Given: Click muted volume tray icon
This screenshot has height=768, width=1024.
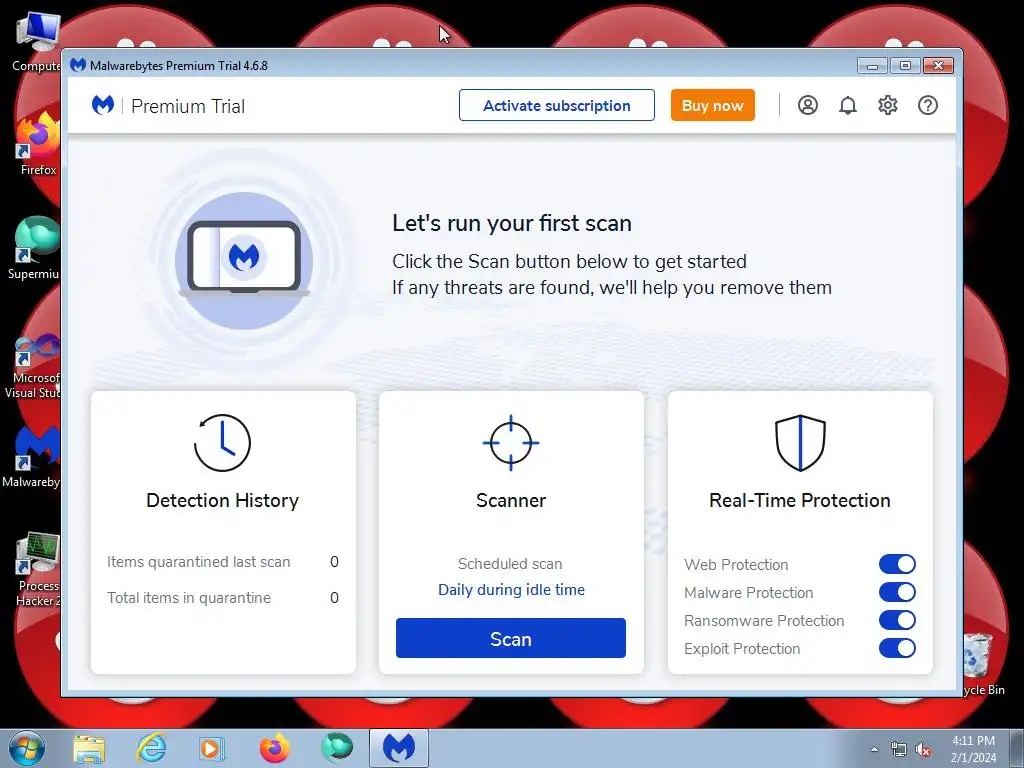Looking at the screenshot, I should (x=923, y=749).
